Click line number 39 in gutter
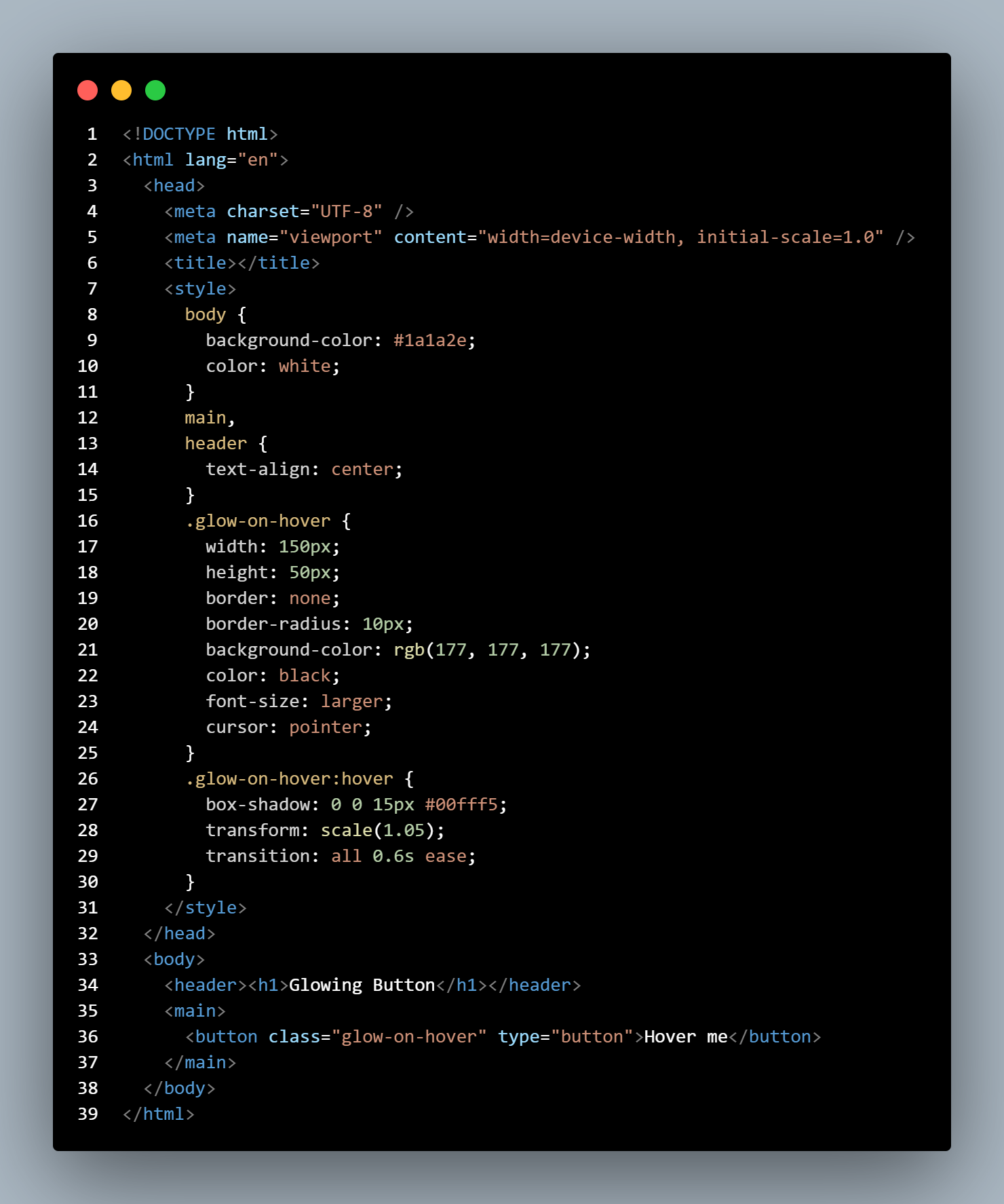 pos(88,1114)
